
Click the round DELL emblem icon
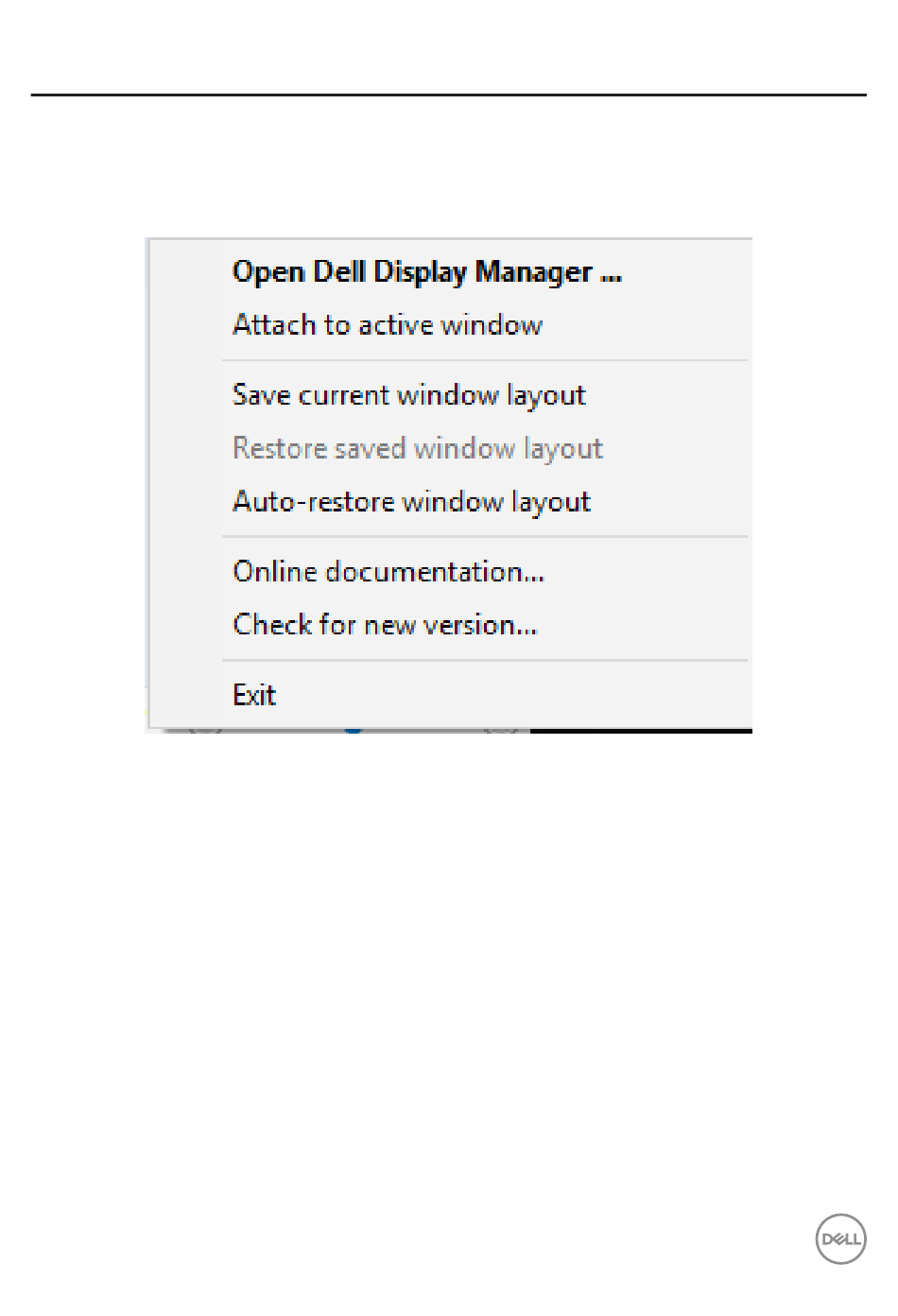[x=840, y=1239]
